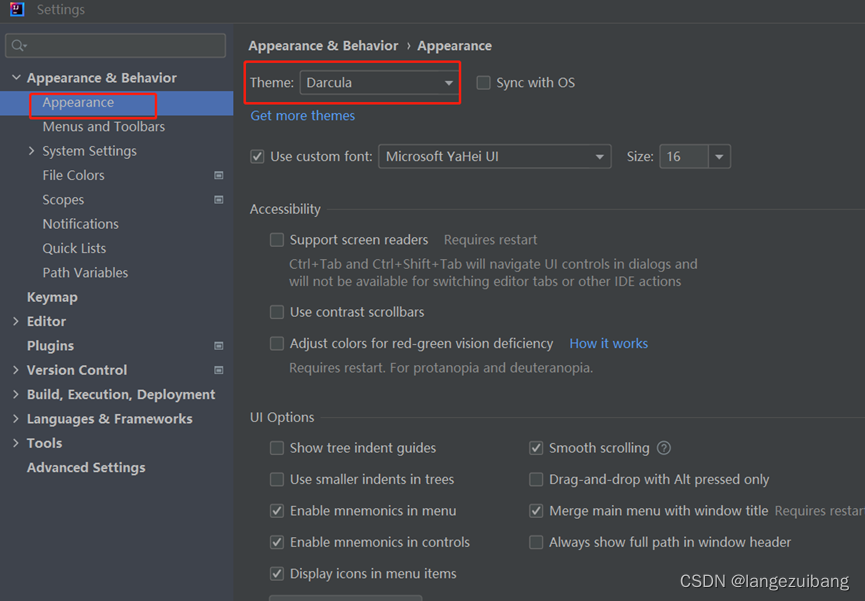The width and height of the screenshot is (865, 601).
Task: Uncheck Enable mnemonics in controls
Action: 277,543
